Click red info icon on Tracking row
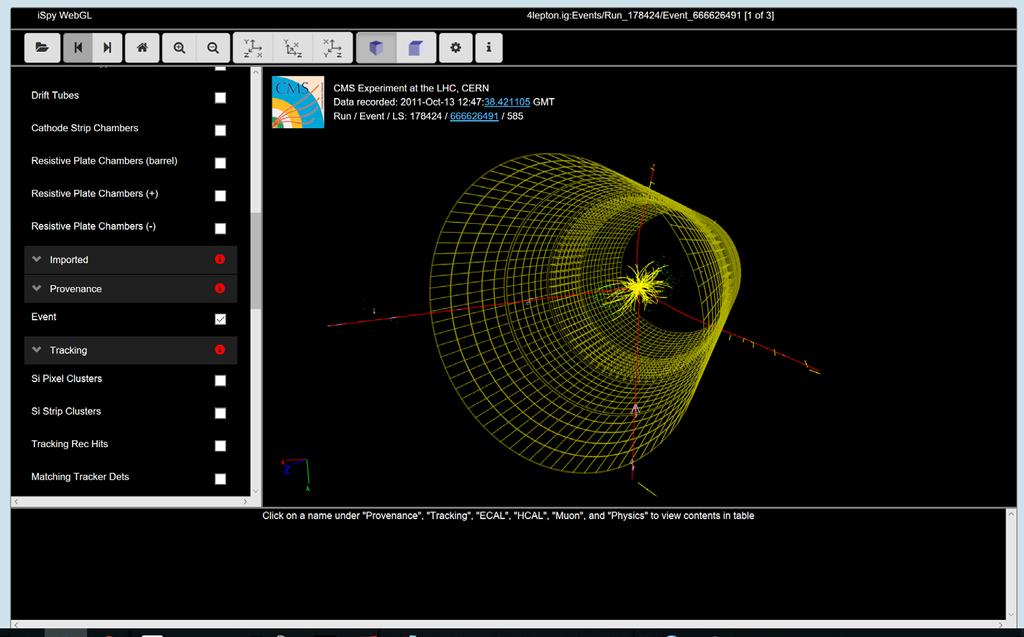 click(220, 350)
